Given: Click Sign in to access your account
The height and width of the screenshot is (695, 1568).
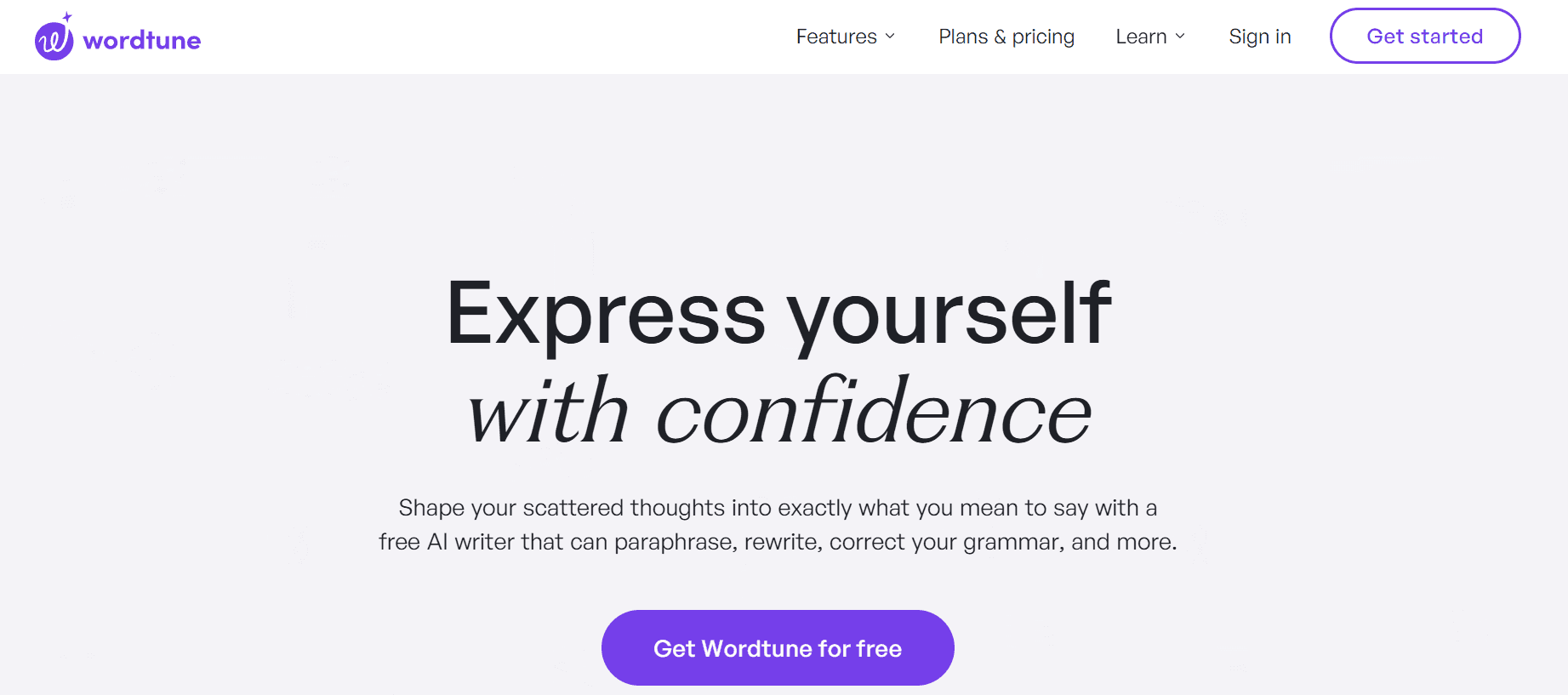Looking at the screenshot, I should (x=1260, y=37).
